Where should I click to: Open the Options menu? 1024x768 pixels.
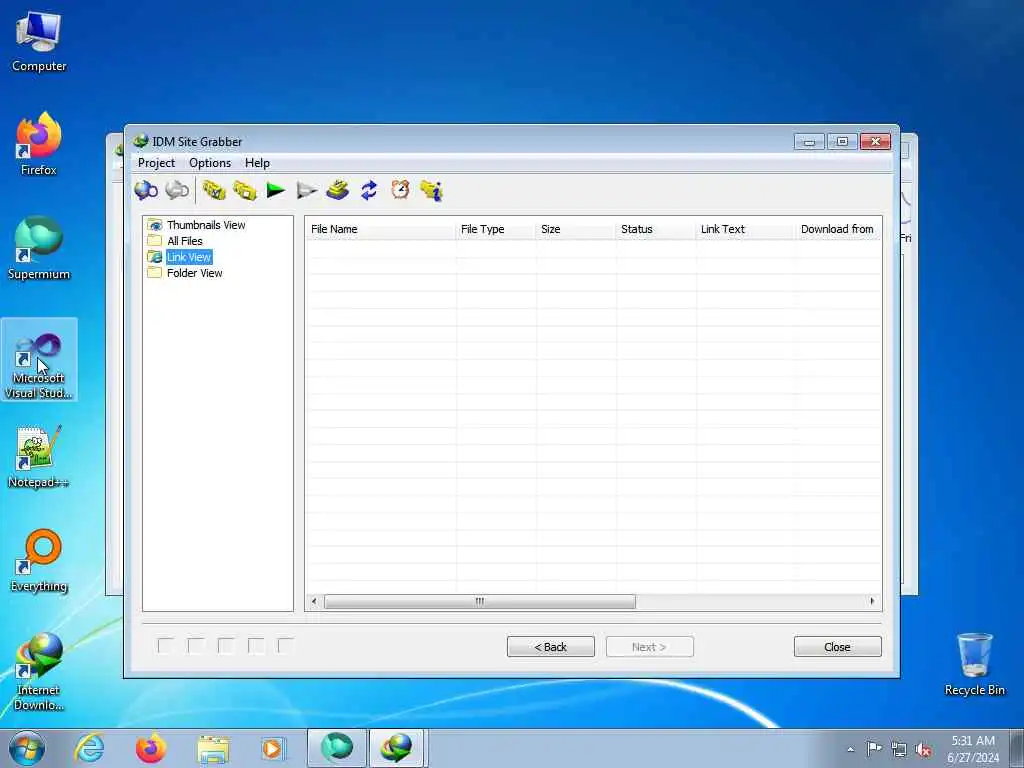(x=210, y=163)
